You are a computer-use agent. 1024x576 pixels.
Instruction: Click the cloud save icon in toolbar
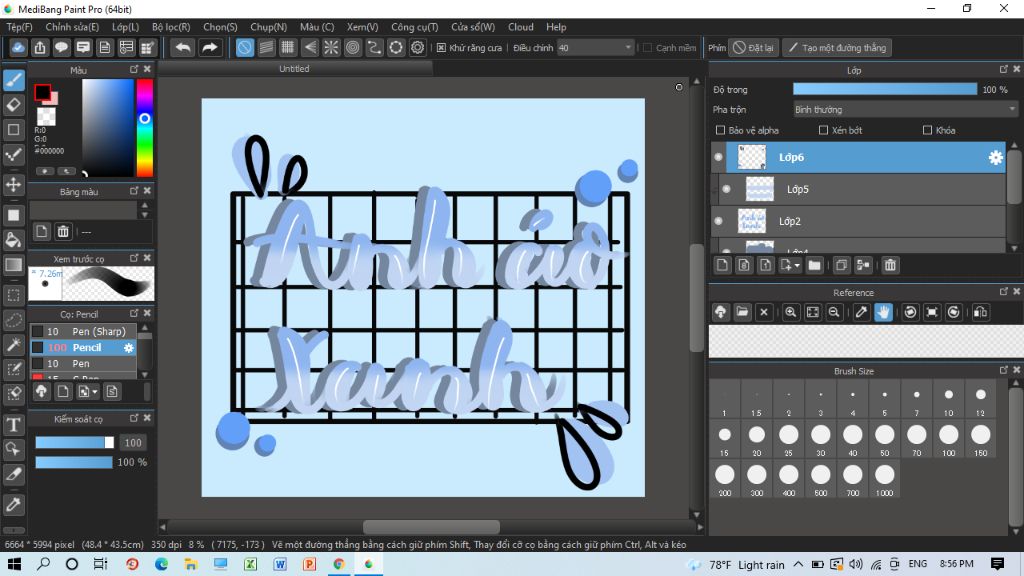coord(18,48)
